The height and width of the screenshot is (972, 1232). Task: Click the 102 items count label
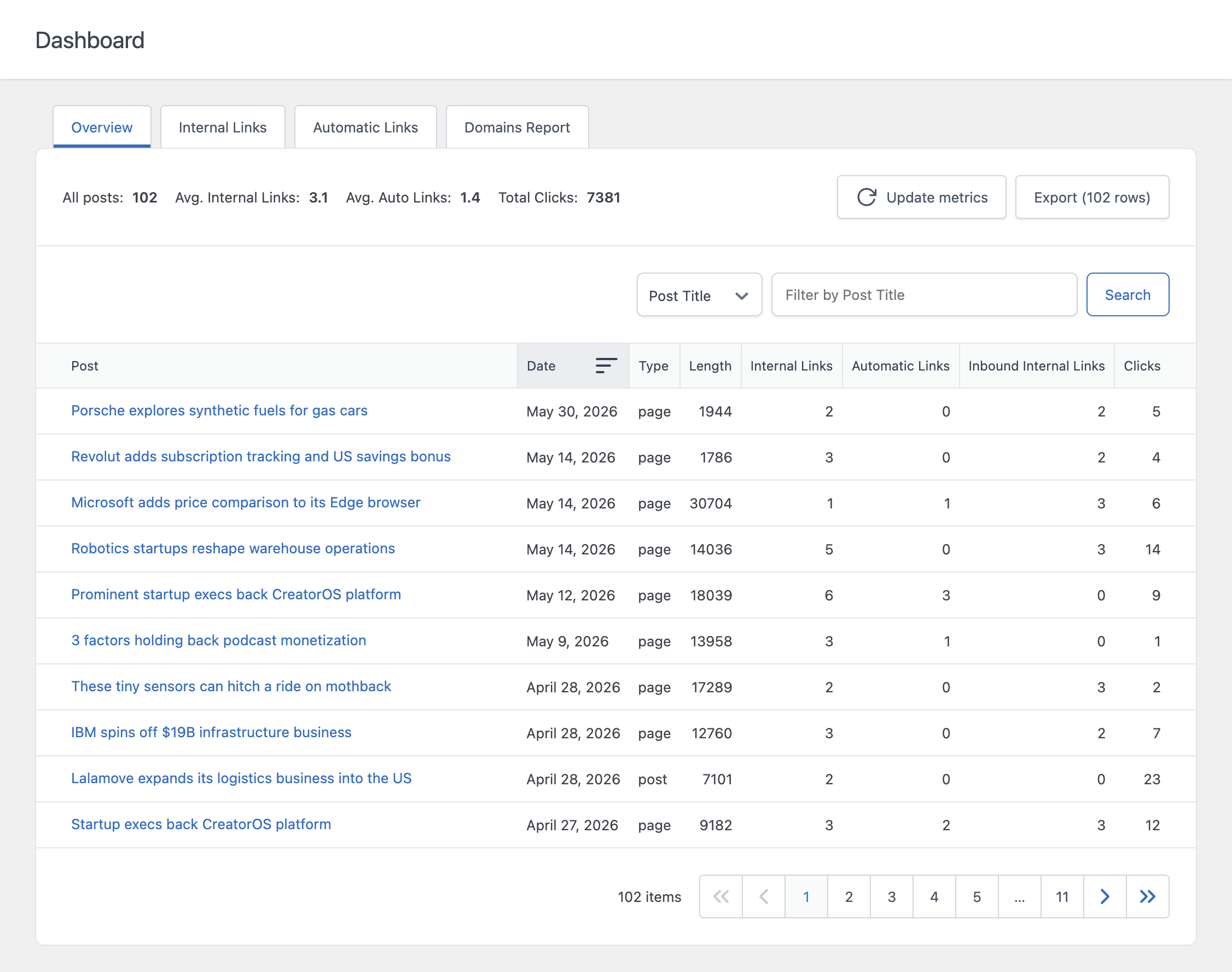[649, 897]
